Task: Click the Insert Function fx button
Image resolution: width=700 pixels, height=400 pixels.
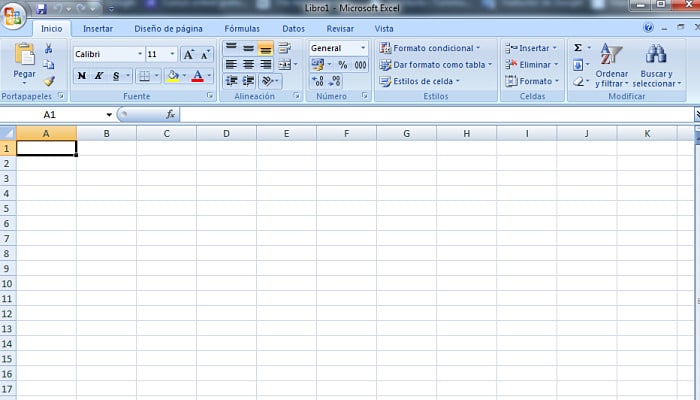Action: 170,115
